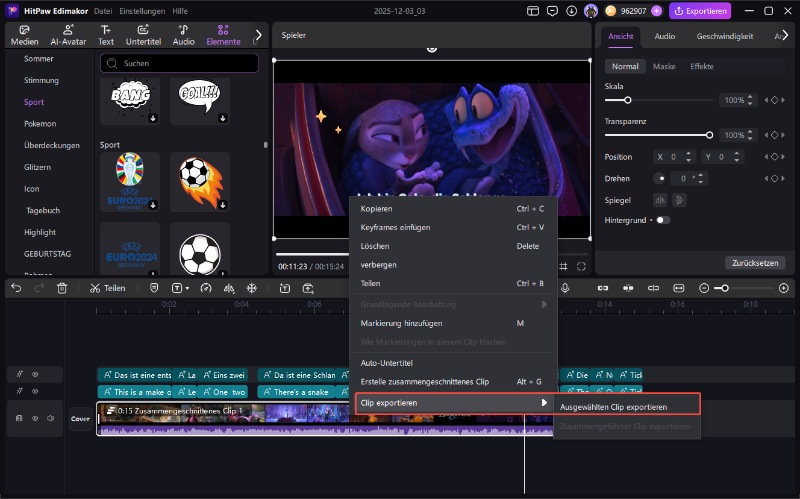Click the flaming soccer ball sticker
Image resolution: width=800 pixels, height=499 pixels.
coord(199,181)
